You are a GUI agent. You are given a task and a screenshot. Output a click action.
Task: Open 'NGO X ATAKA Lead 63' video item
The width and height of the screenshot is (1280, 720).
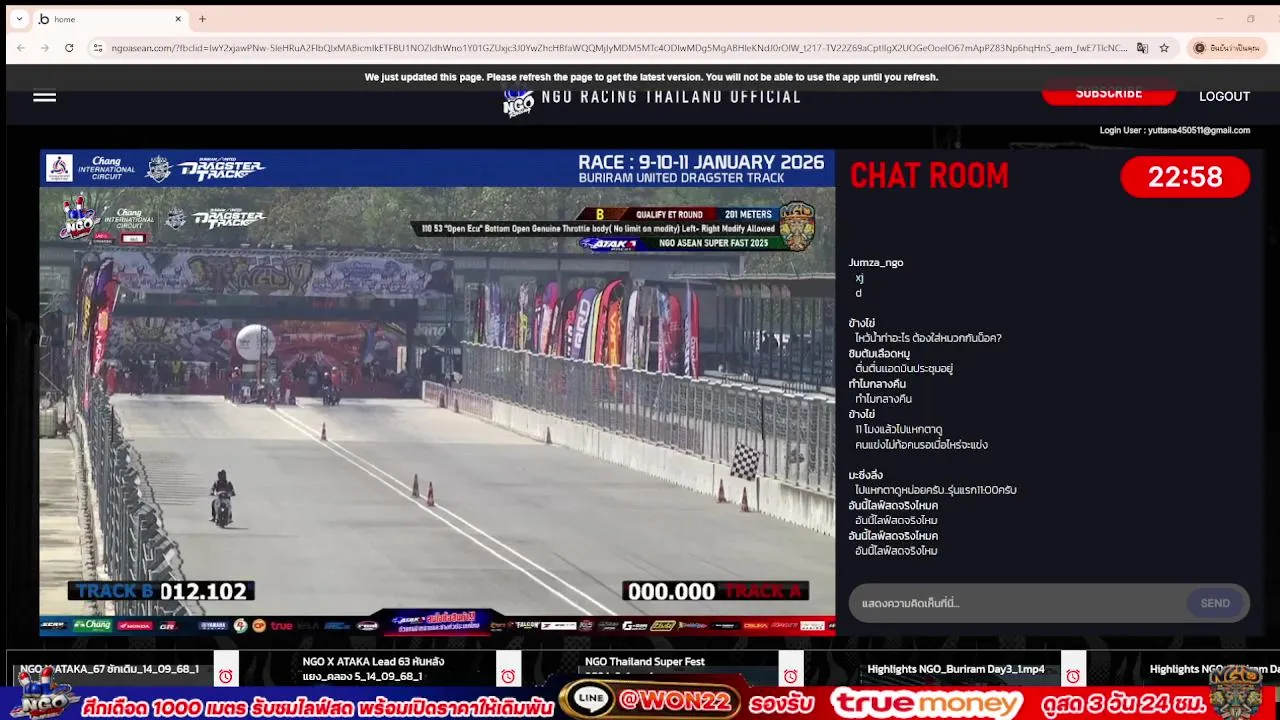coord(373,669)
